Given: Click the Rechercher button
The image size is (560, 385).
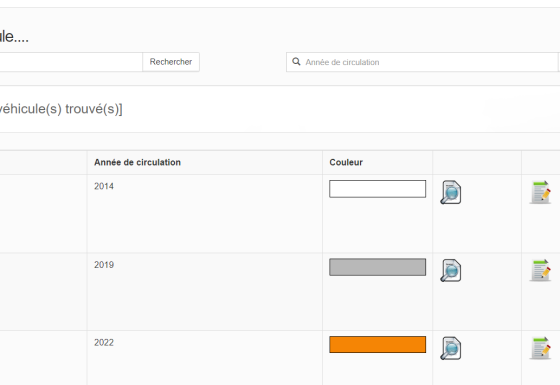Looking at the screenshot, I should pyautogui.click(x=171, y=62).
